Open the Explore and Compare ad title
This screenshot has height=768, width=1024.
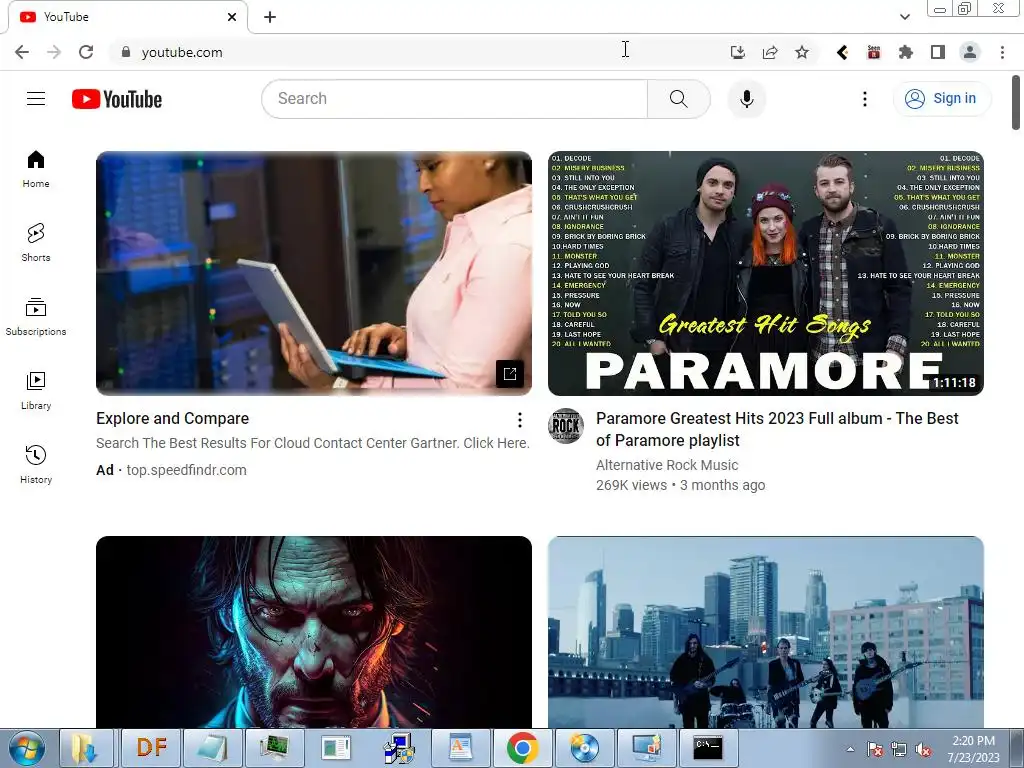172,419
